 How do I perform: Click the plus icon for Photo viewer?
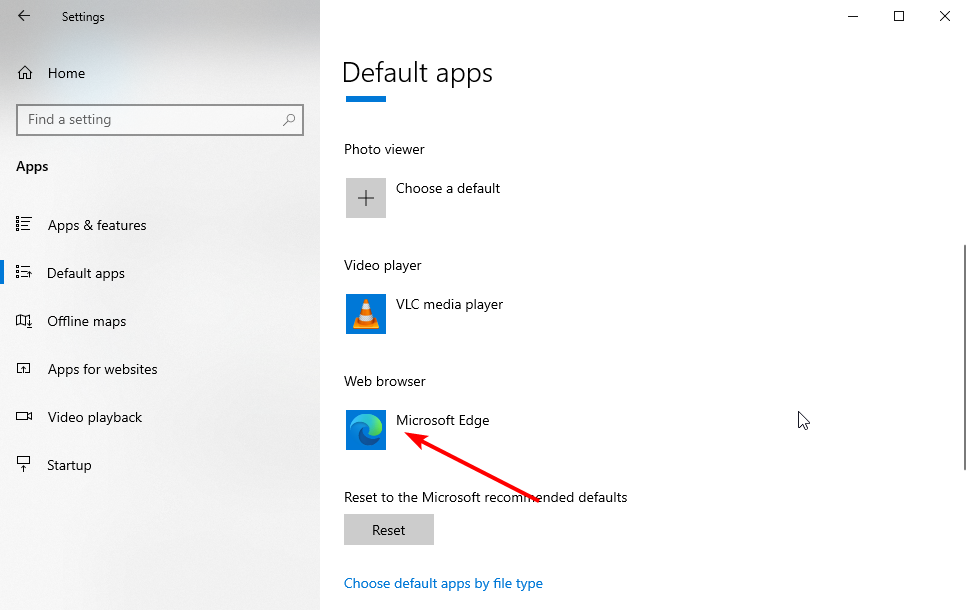[x=365, y=198]
